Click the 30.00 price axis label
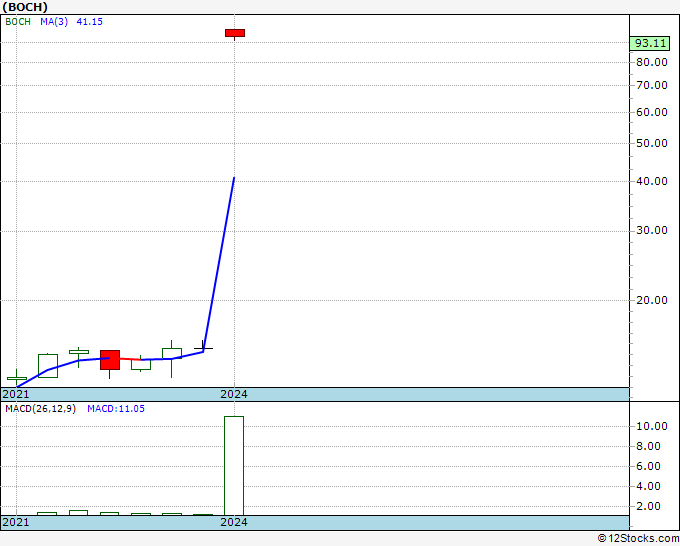Viewport: 680px width, 546px height. click(x=652, y=230)
